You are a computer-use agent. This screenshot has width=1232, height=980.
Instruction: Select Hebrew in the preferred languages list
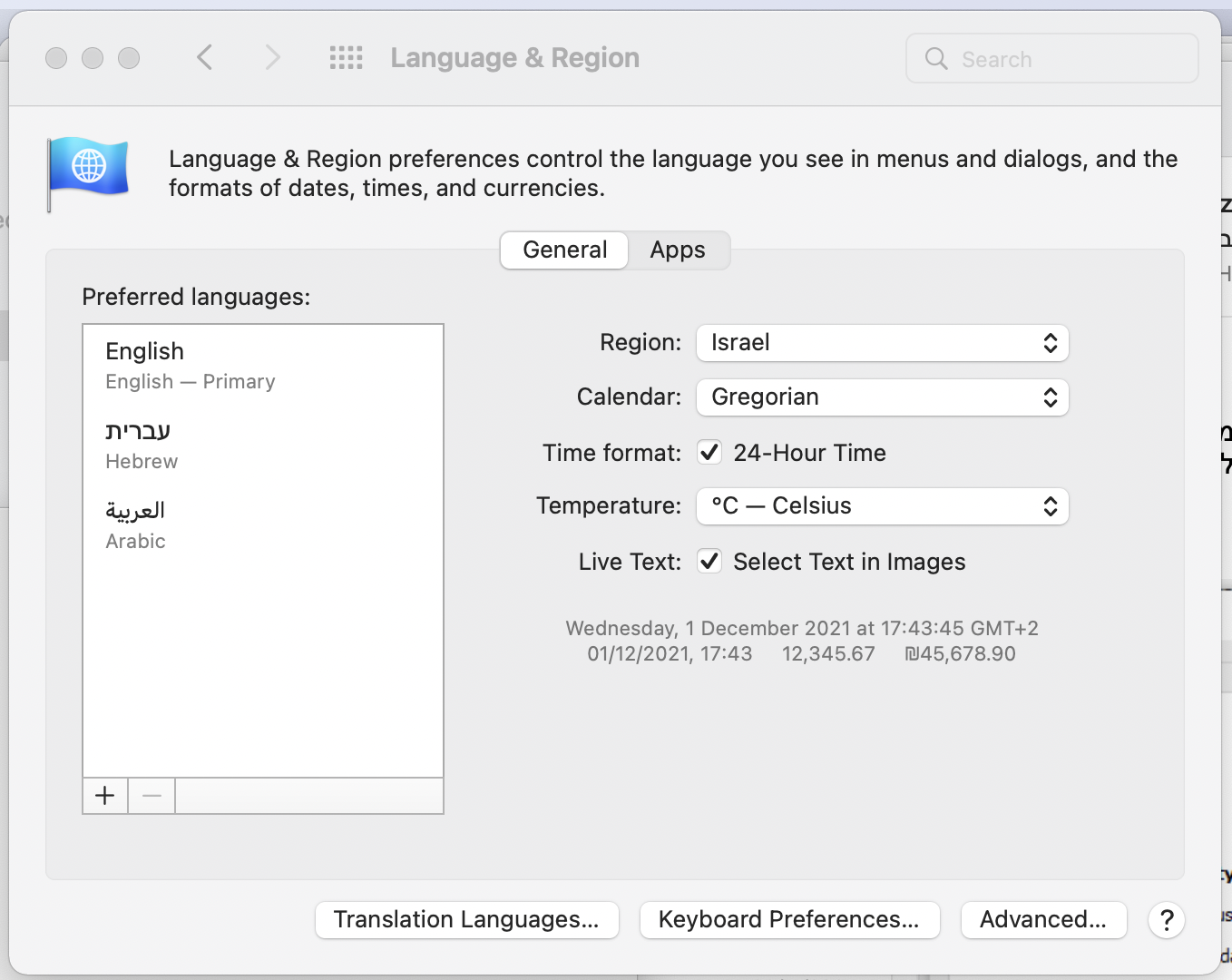(142, 445)
